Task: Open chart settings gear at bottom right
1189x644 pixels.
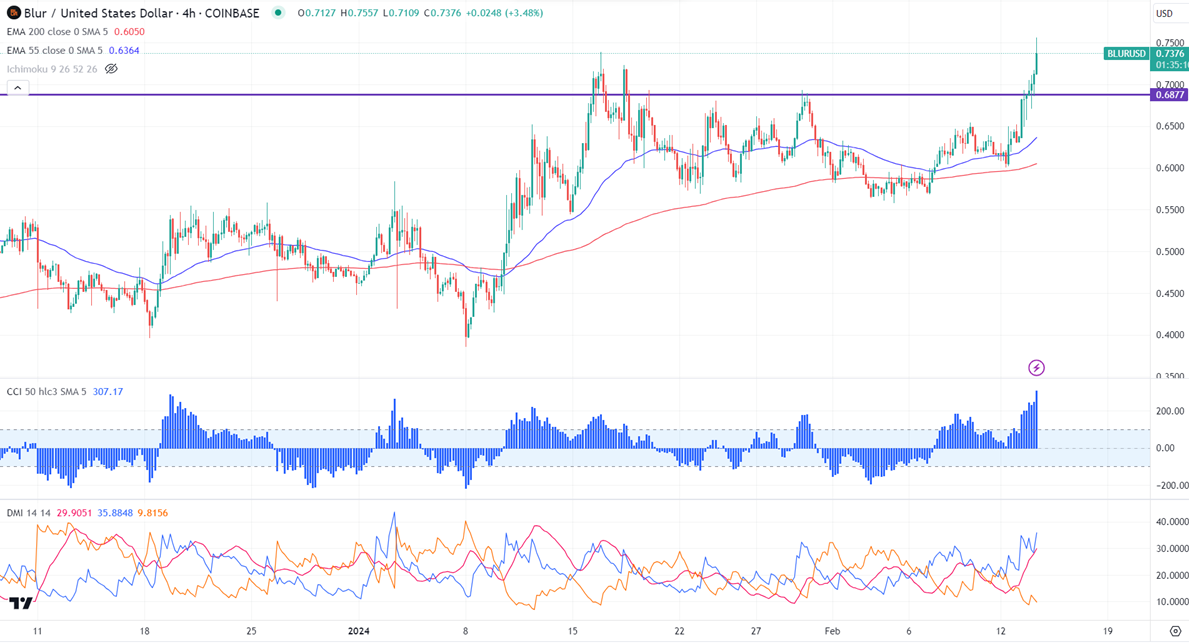Action: [1175, 631]
